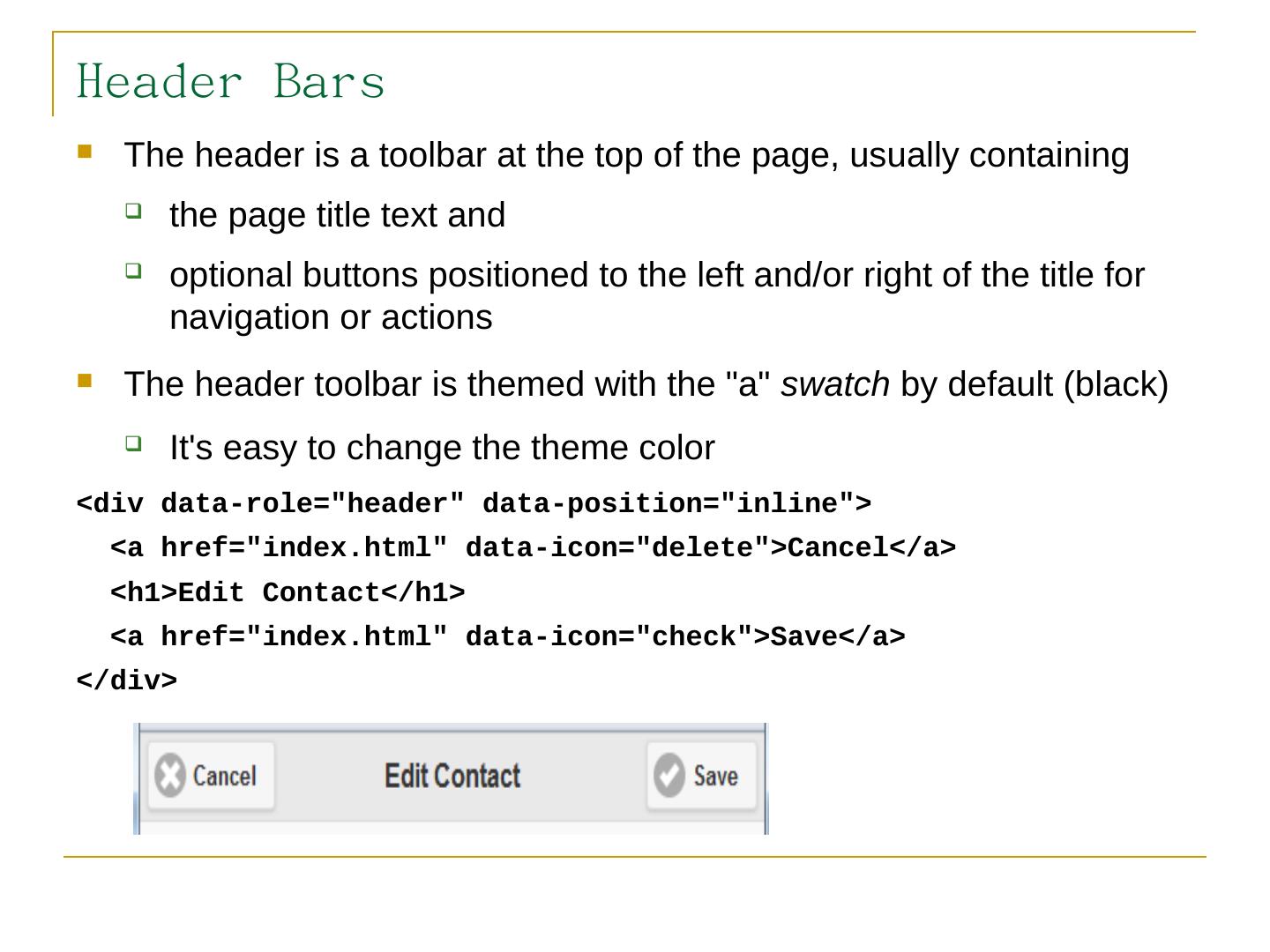This screenshot has width=1270, height=952.
Task: Click the text "the page title text and"
Action: pyautogui.click(x=337, y=216)
